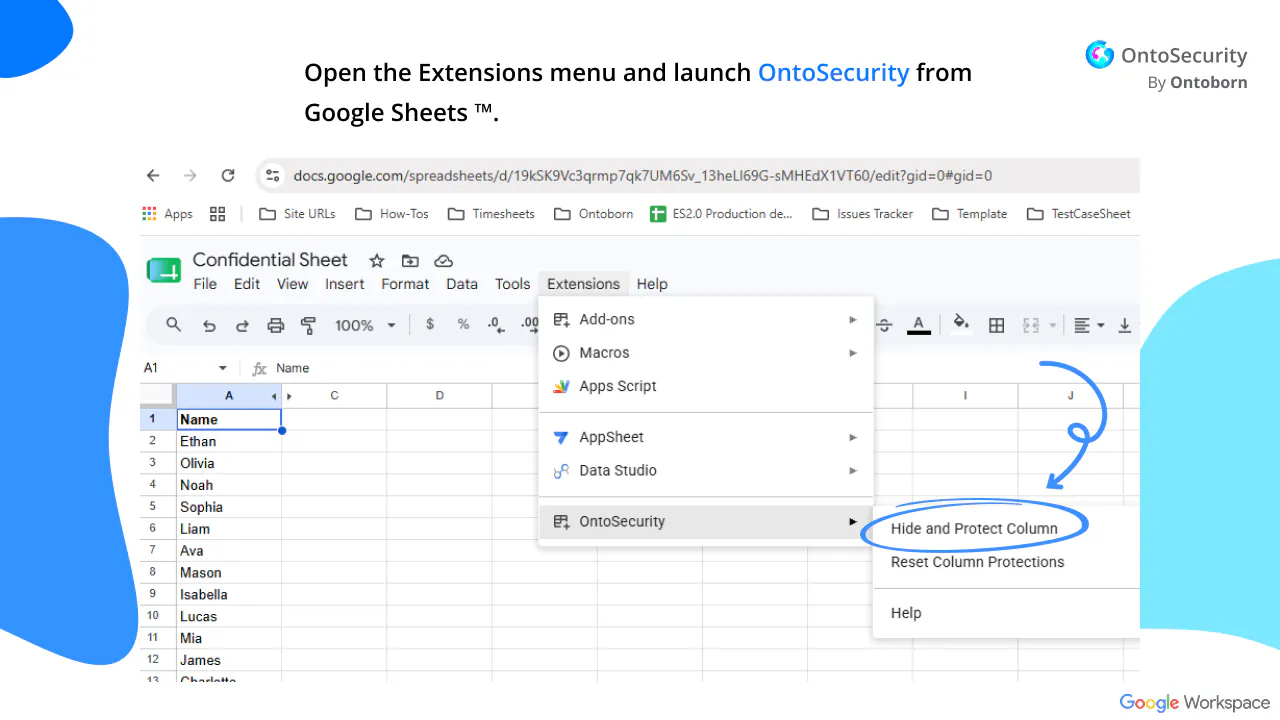
Task: Select column A header
Action: [x=229, y=396]
